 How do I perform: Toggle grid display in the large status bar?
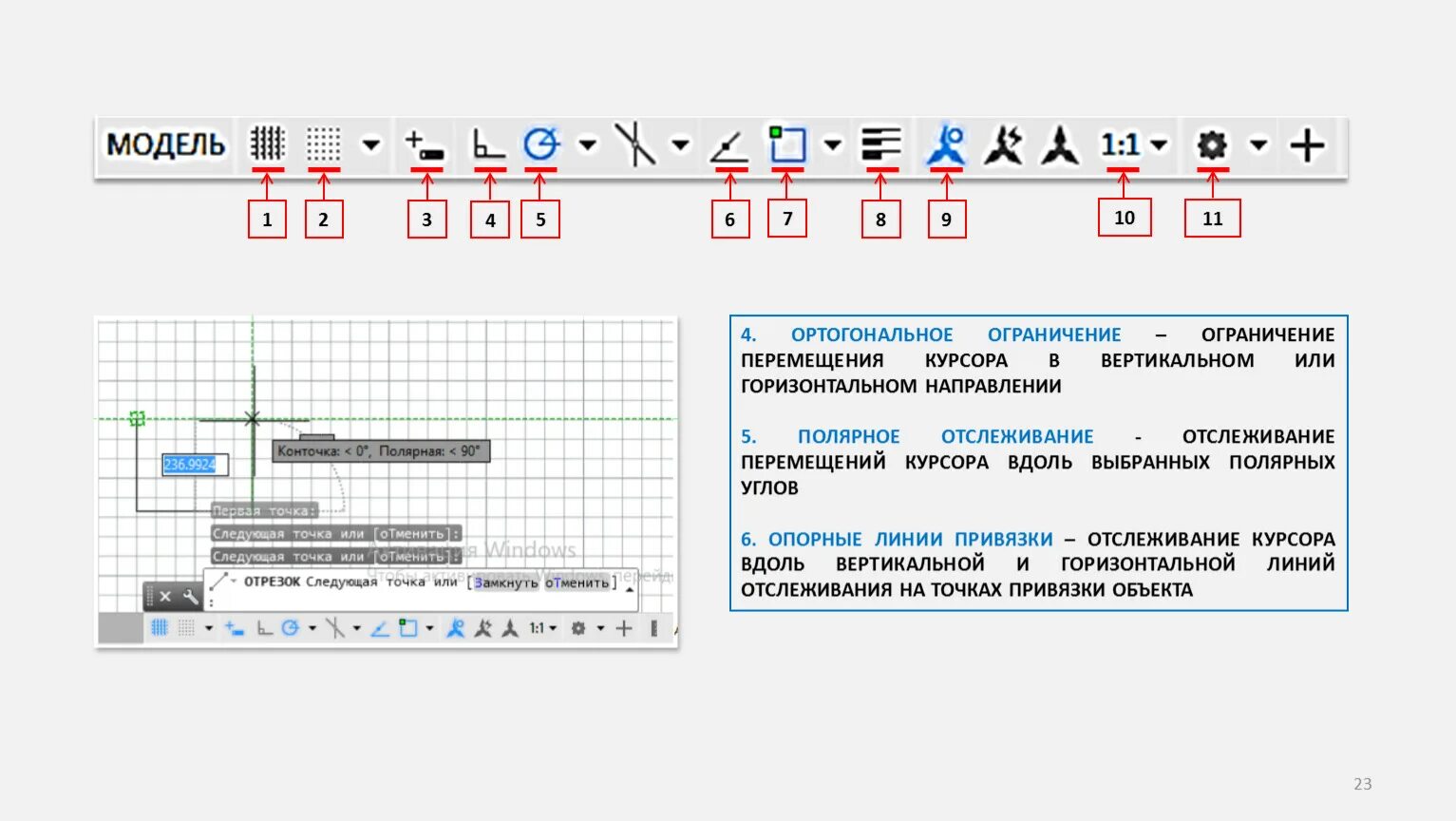tap(268, 144)
